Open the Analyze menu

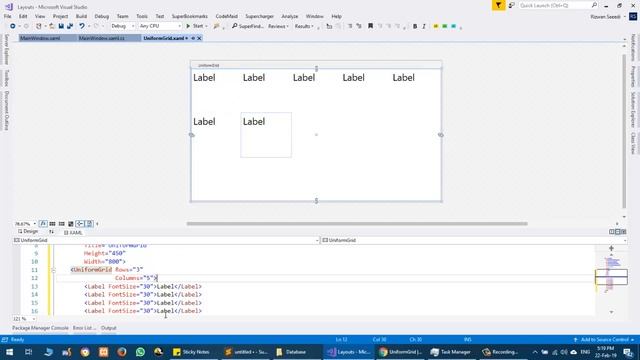[289, 16]
